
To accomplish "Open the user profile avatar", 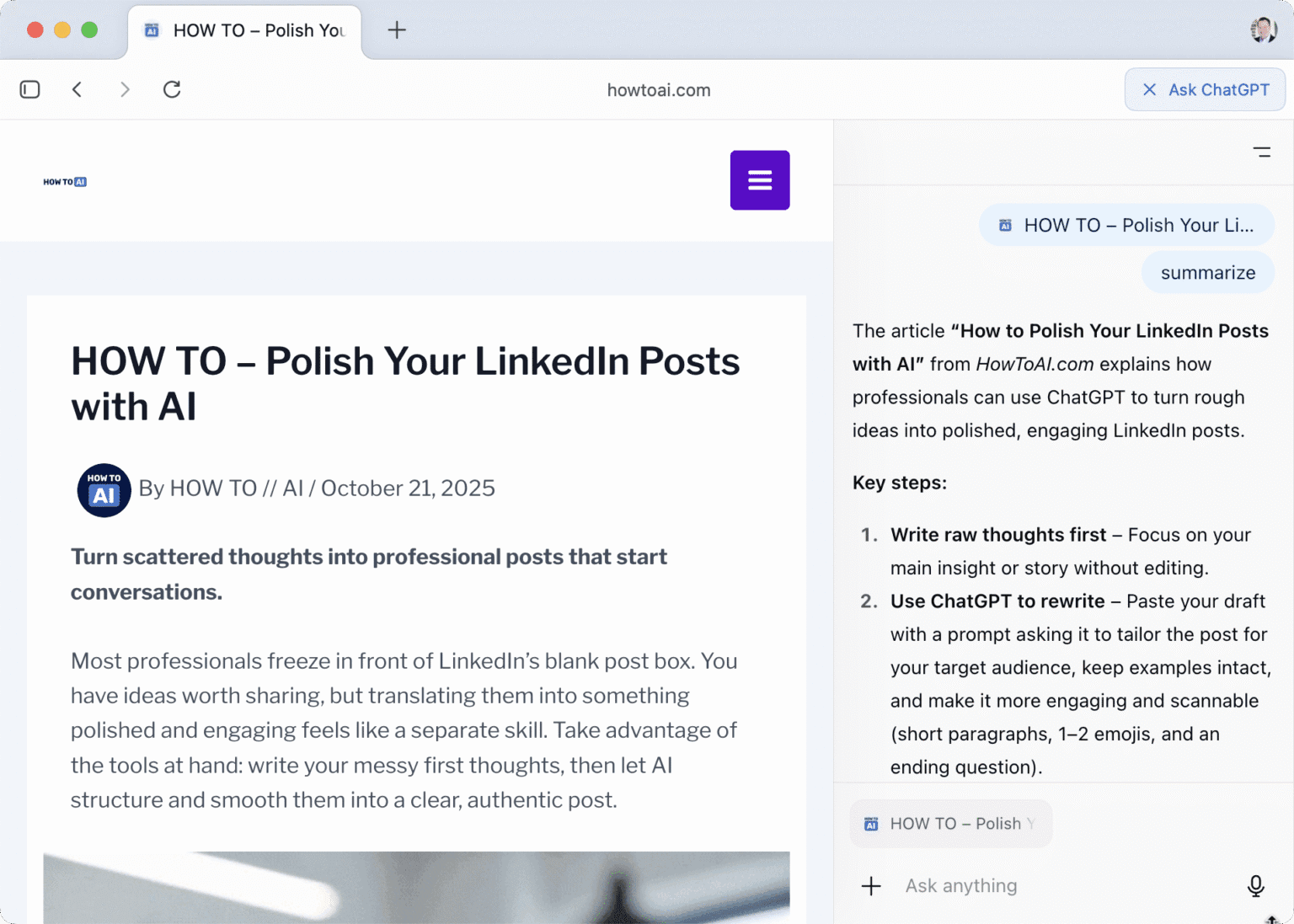I will 1264,30.
